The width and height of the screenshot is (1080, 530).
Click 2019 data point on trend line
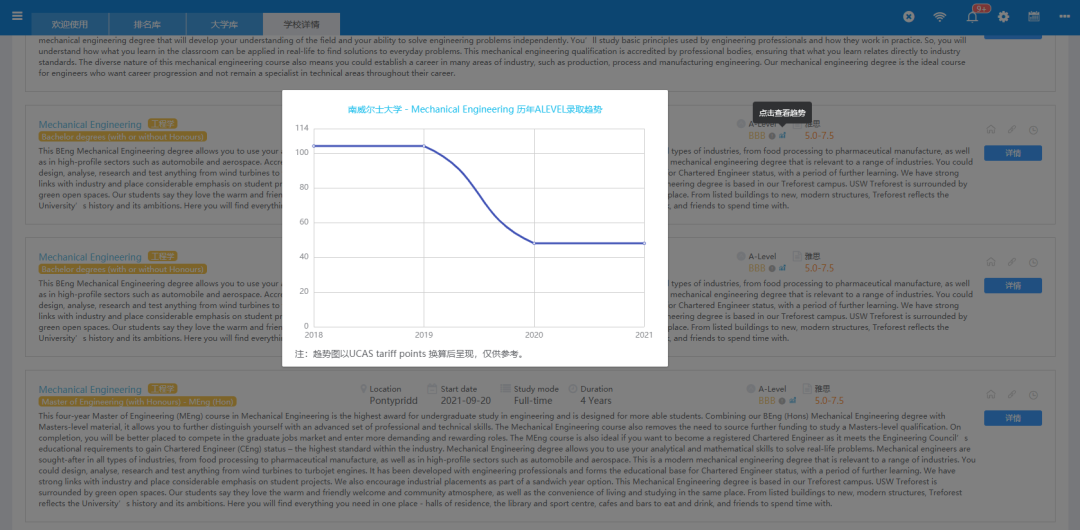point(424,146)
